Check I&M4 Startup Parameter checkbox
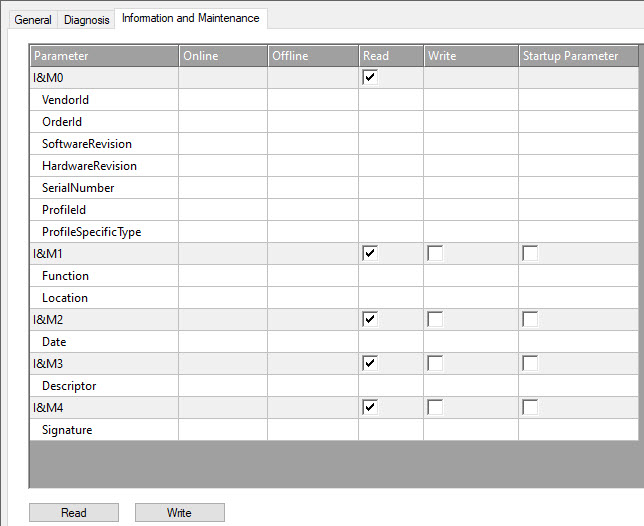The height and width of the screenshot is (526, 644). click(530, 408)
